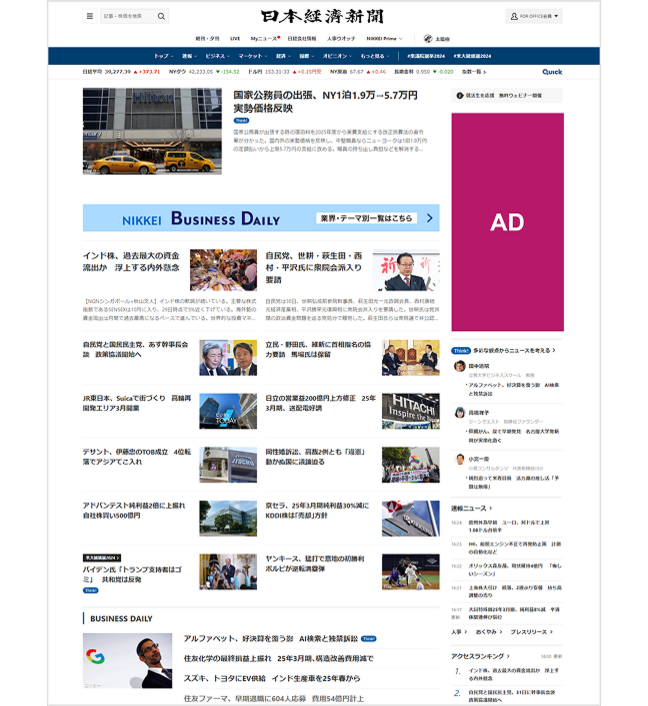Screen dimensions: 648x706
Task: Click the third commentator avatar in sidebar
Action: click(x=459, y=459)
